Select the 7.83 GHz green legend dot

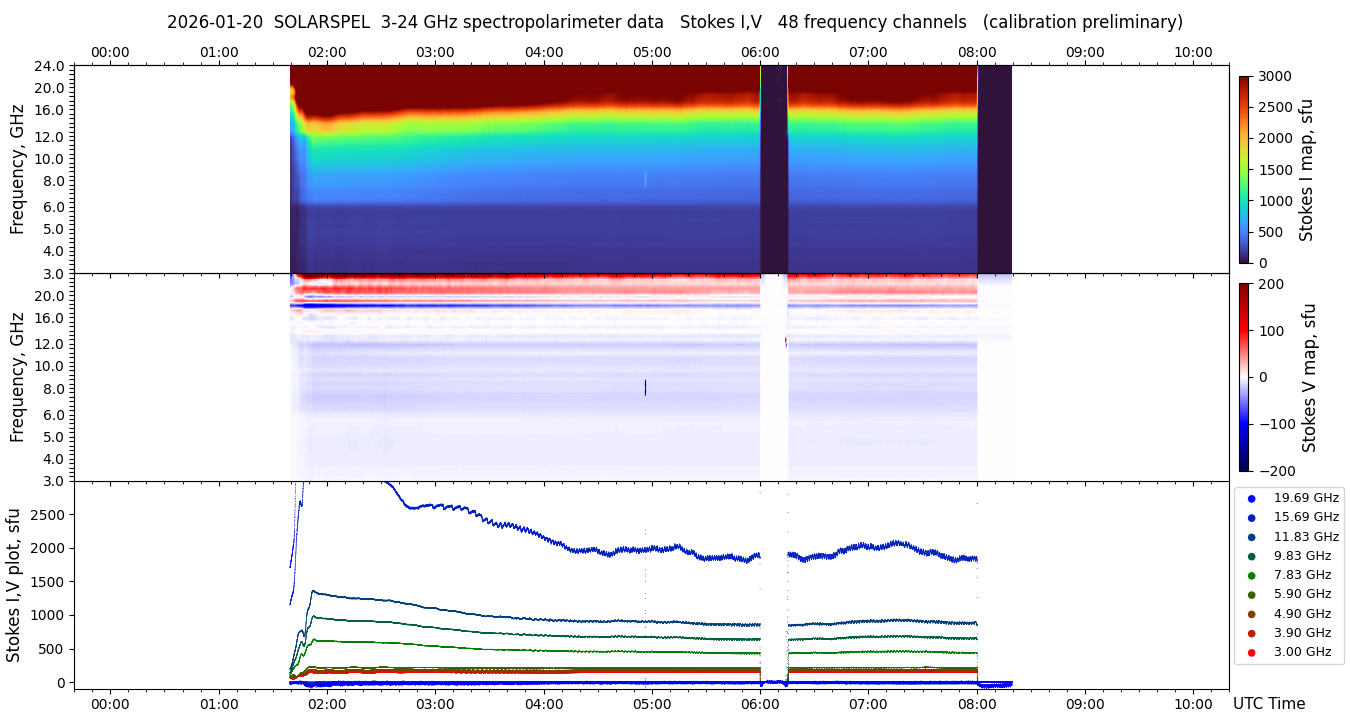click(1251, 575)
